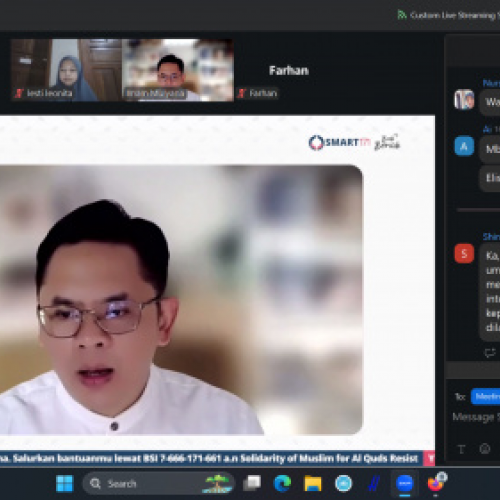Screen dimensions: 500x500
Task: Click the blue 'A' chat avatar
Action: pyautogui.click(x=464, y=146)
